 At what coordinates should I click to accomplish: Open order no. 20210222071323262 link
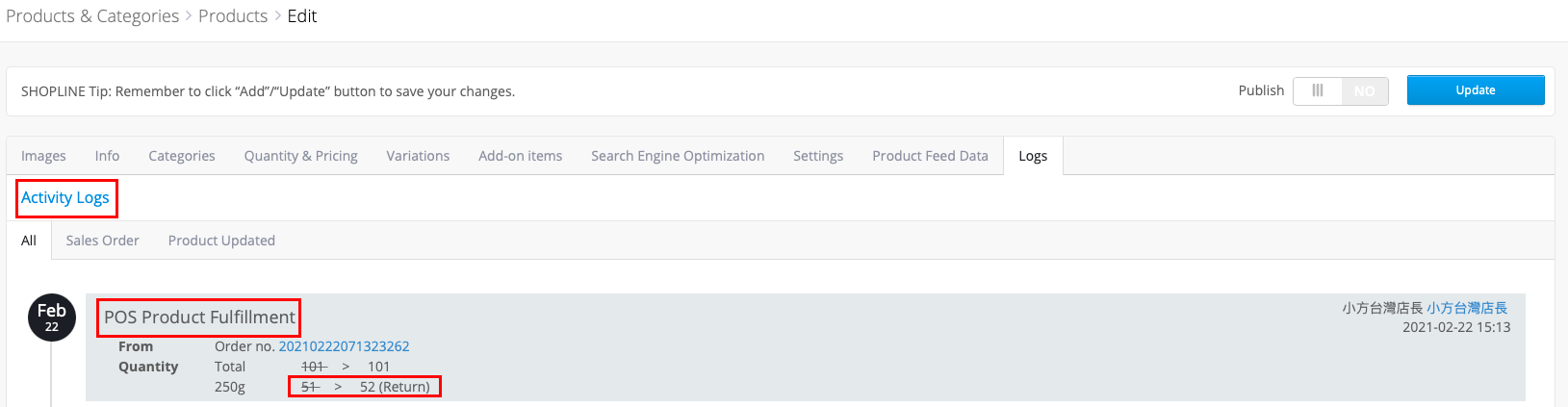[344, 346]
